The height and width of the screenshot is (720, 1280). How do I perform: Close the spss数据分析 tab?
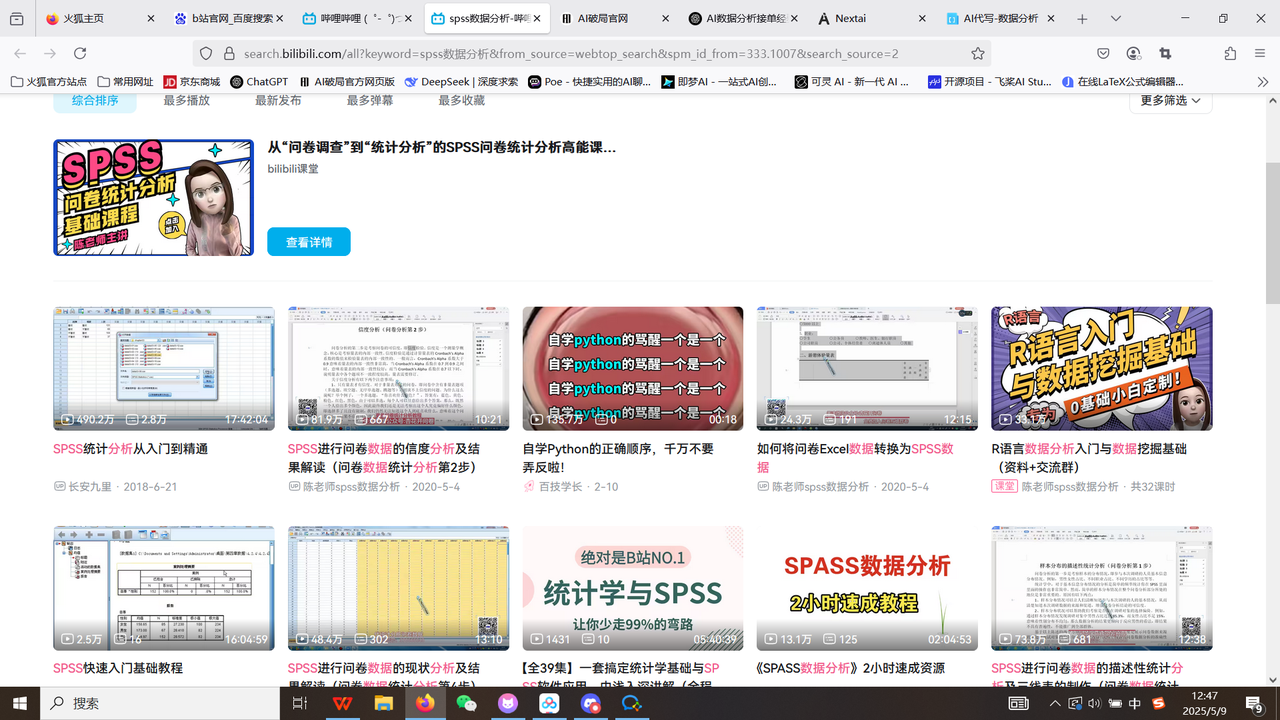tap(537, 19)
